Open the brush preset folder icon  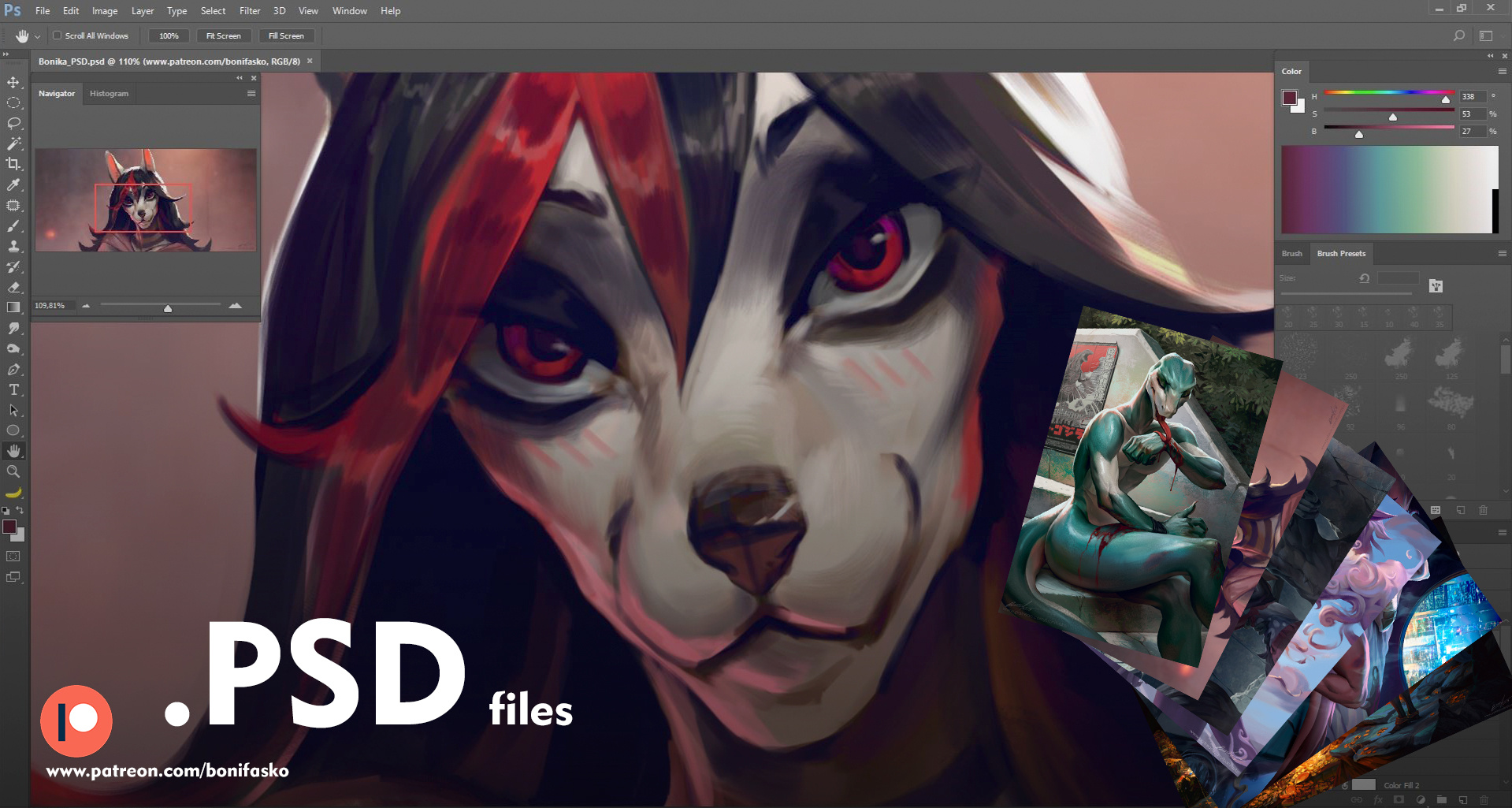(x=1436, y=285)
